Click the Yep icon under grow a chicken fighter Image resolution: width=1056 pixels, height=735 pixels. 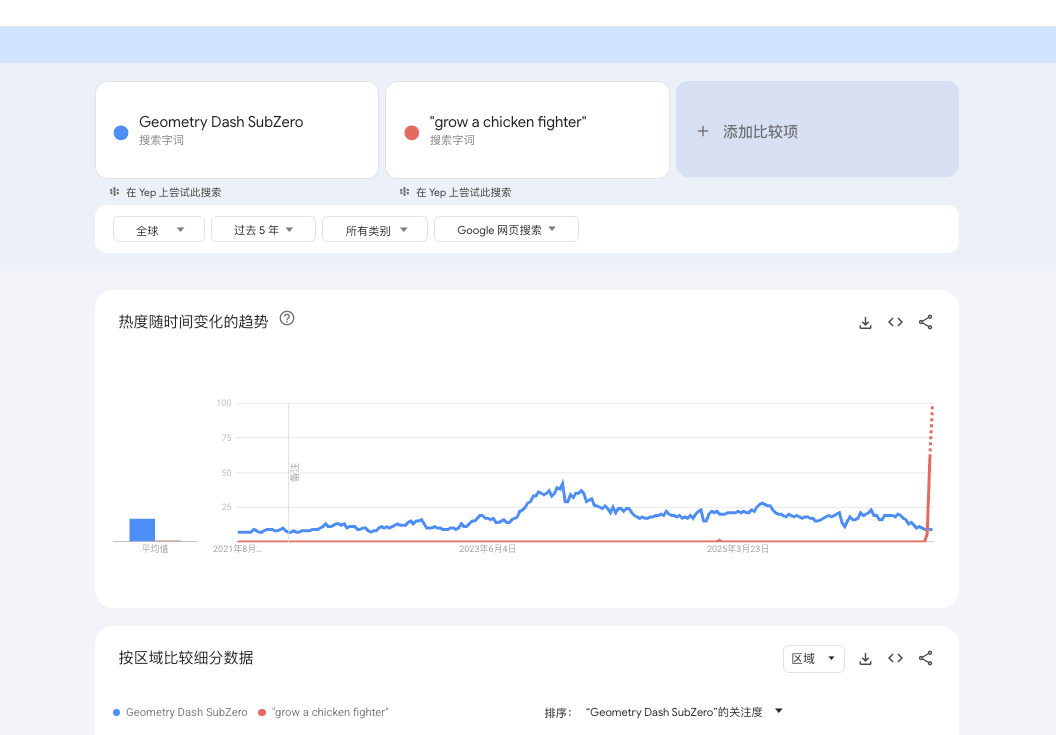404,192
